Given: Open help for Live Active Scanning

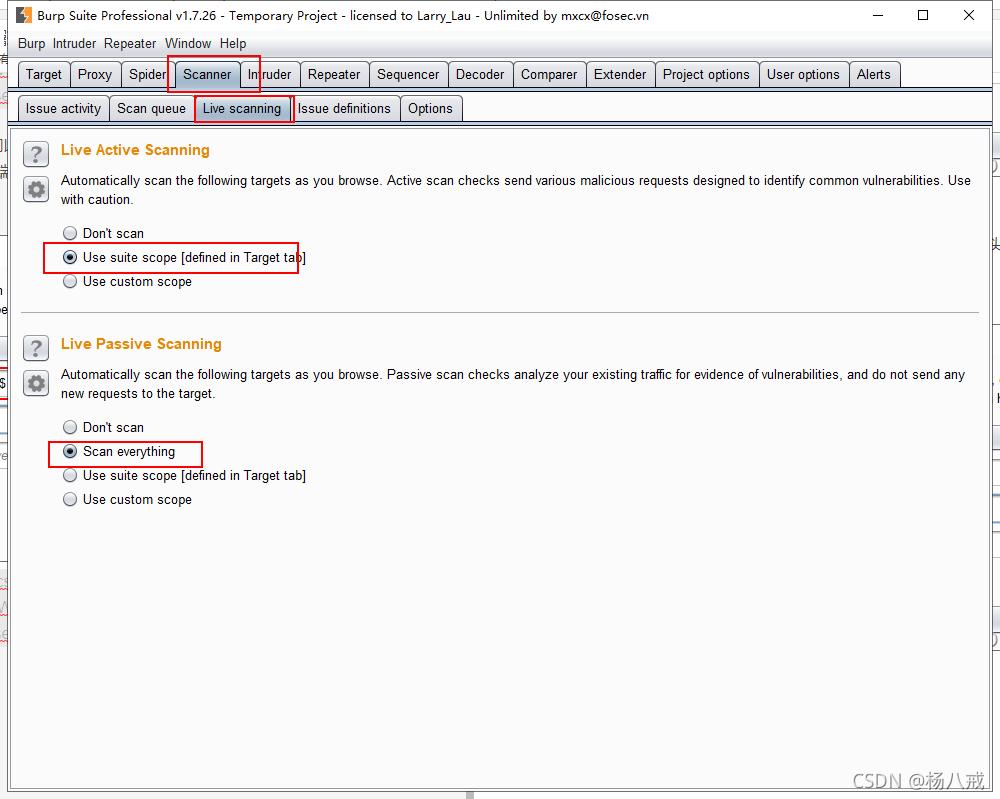Looking at the screenshot, I should pyautogui.click(x=36, y=154).
